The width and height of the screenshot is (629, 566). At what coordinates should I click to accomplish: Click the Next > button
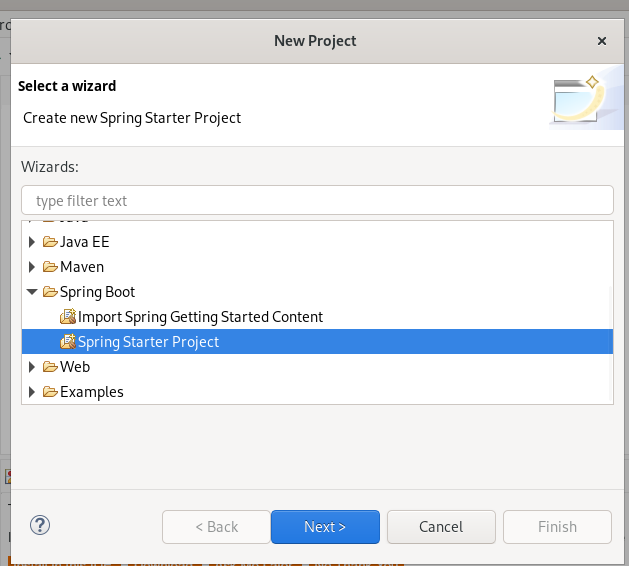pos(325,527)
